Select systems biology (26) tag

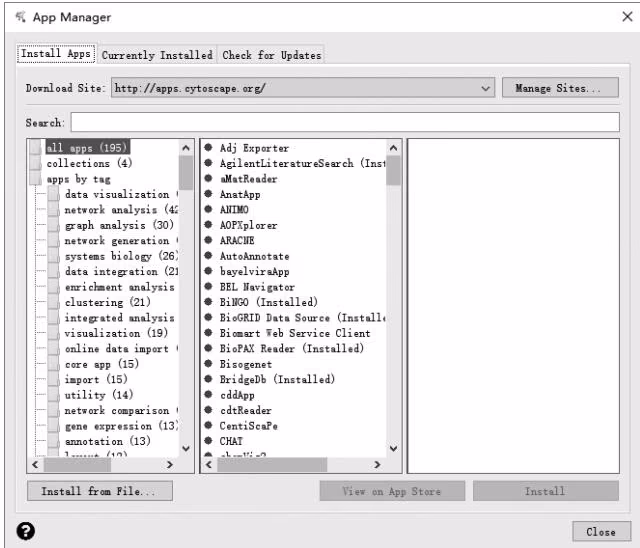point(121,256)
